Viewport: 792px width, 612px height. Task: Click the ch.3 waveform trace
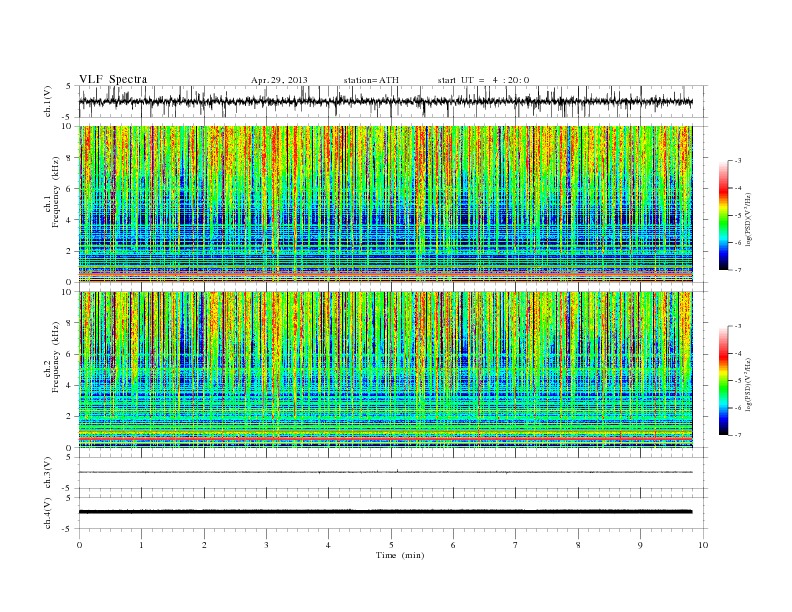pos(386,472)
